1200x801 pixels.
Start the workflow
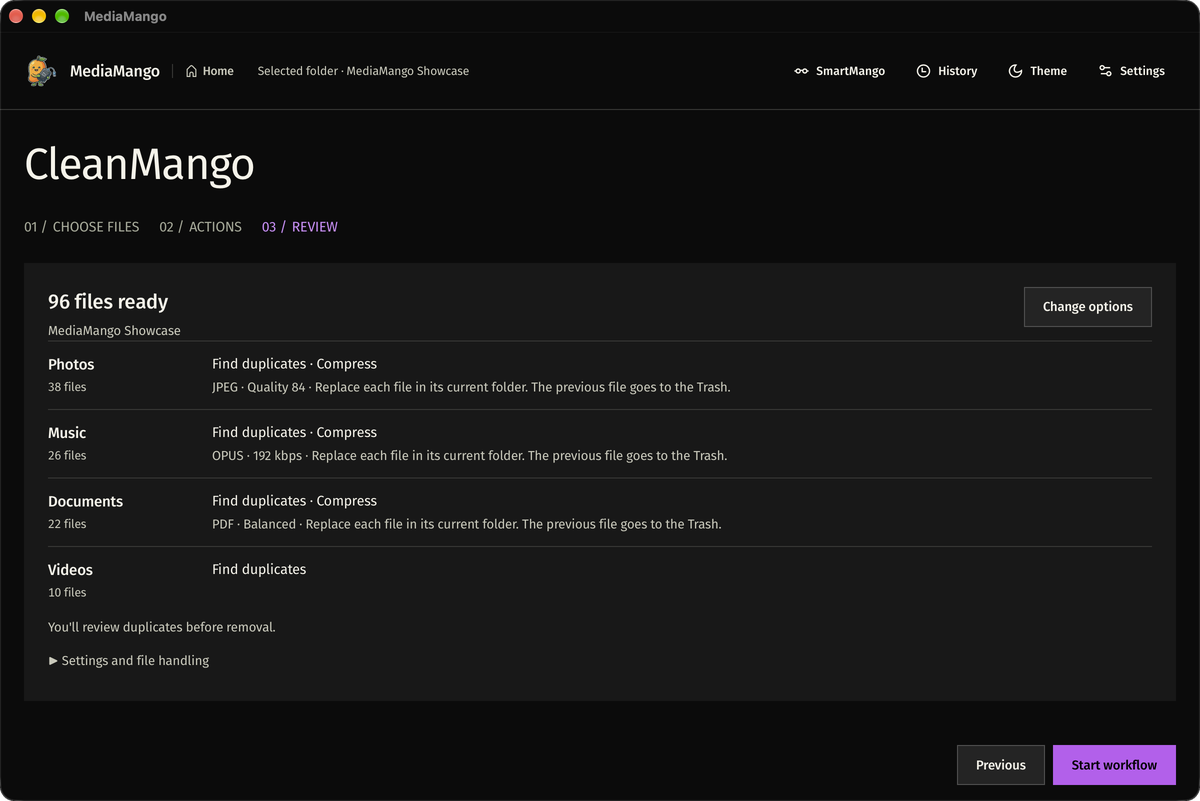coord(1114,765)
